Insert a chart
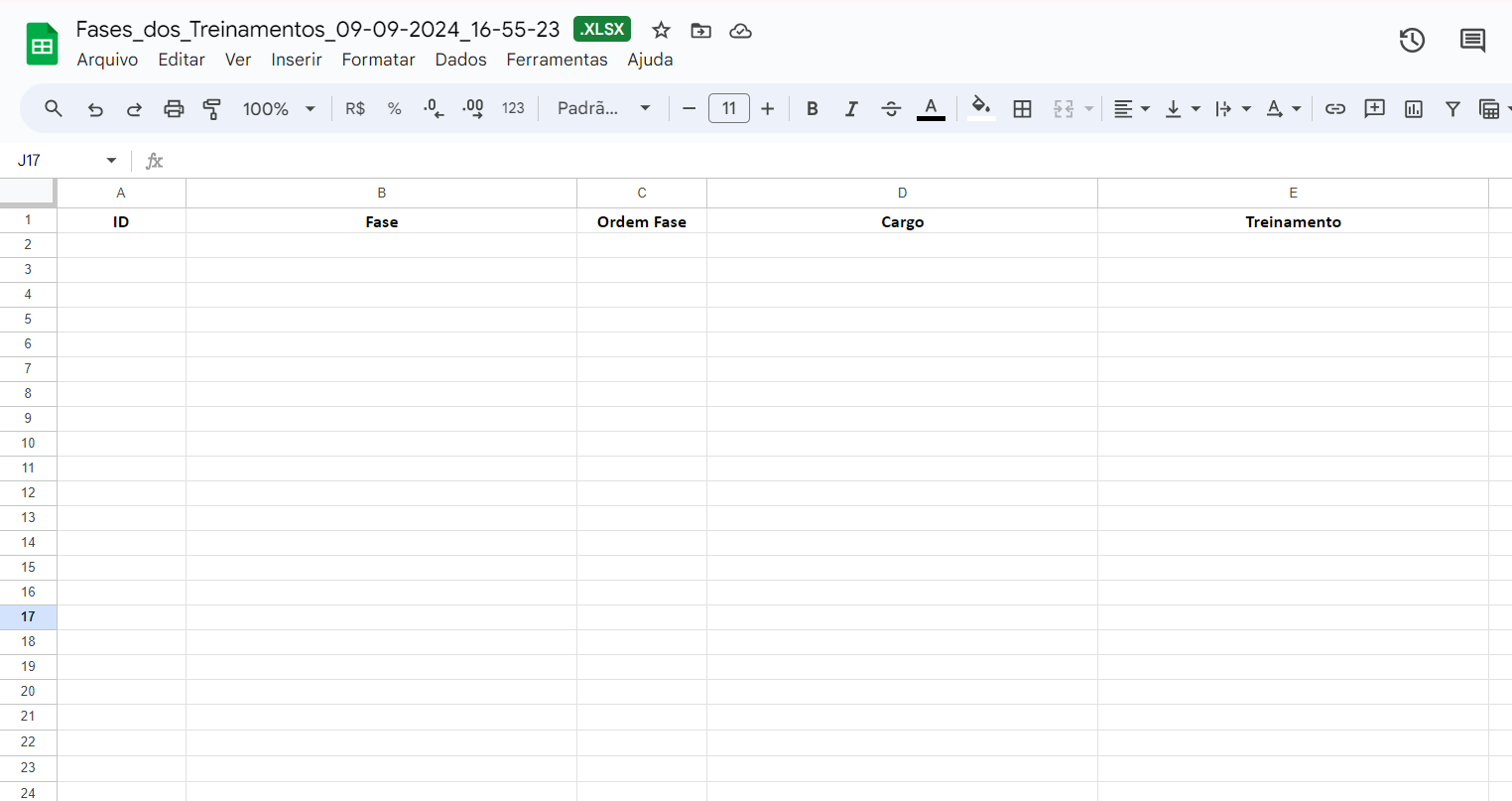 coord(1414,108)
